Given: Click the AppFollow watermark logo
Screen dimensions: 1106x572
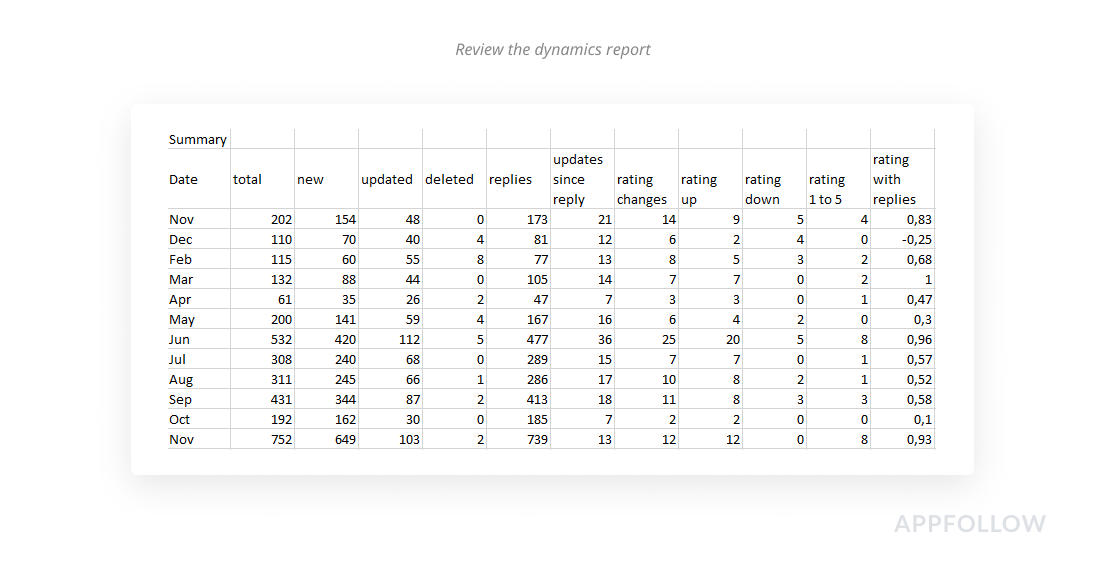Looking at the screenshot, I should (970, 523).
